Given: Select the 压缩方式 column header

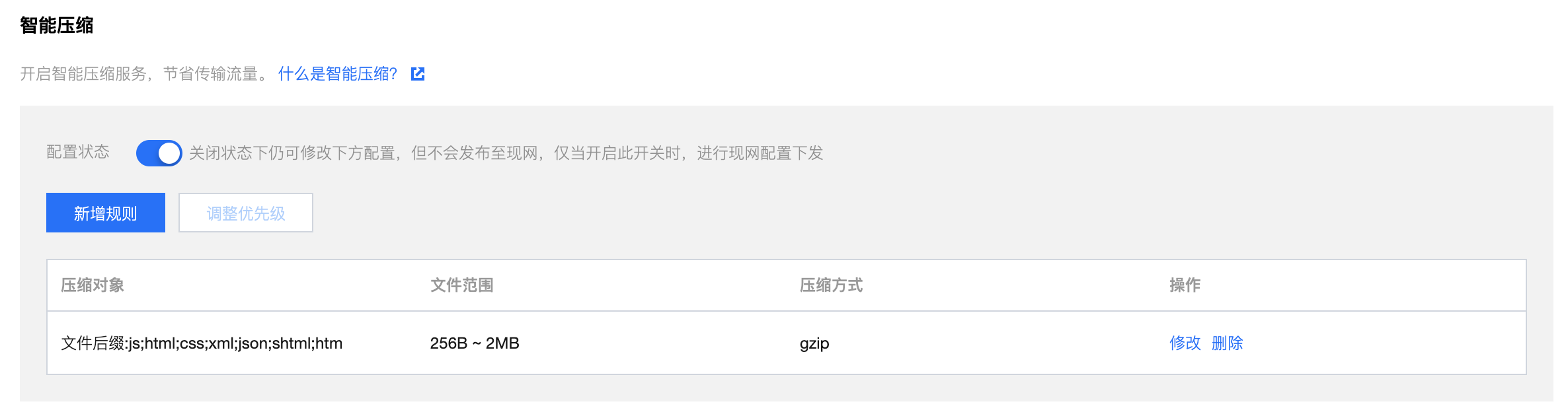Looking at the screenshot, I should 831,285.
